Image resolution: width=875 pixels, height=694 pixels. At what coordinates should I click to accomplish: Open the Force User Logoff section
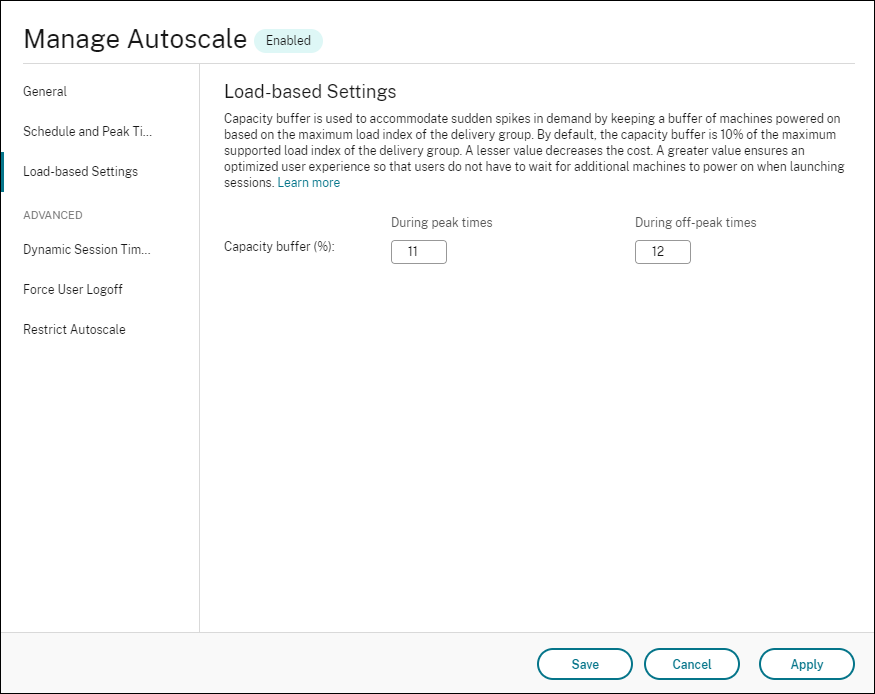click(x=72, y=289)
